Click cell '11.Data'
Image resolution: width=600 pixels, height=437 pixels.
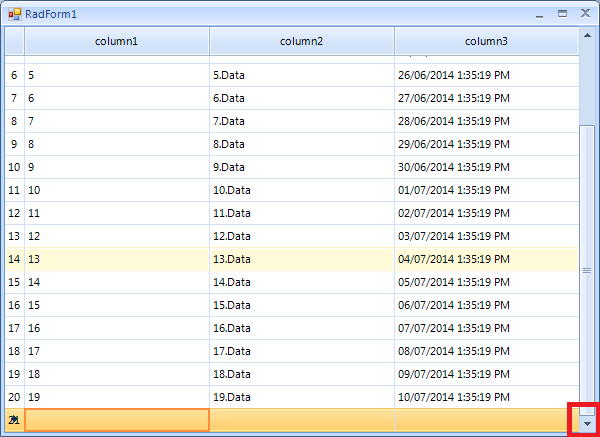(x=302, y=213)
